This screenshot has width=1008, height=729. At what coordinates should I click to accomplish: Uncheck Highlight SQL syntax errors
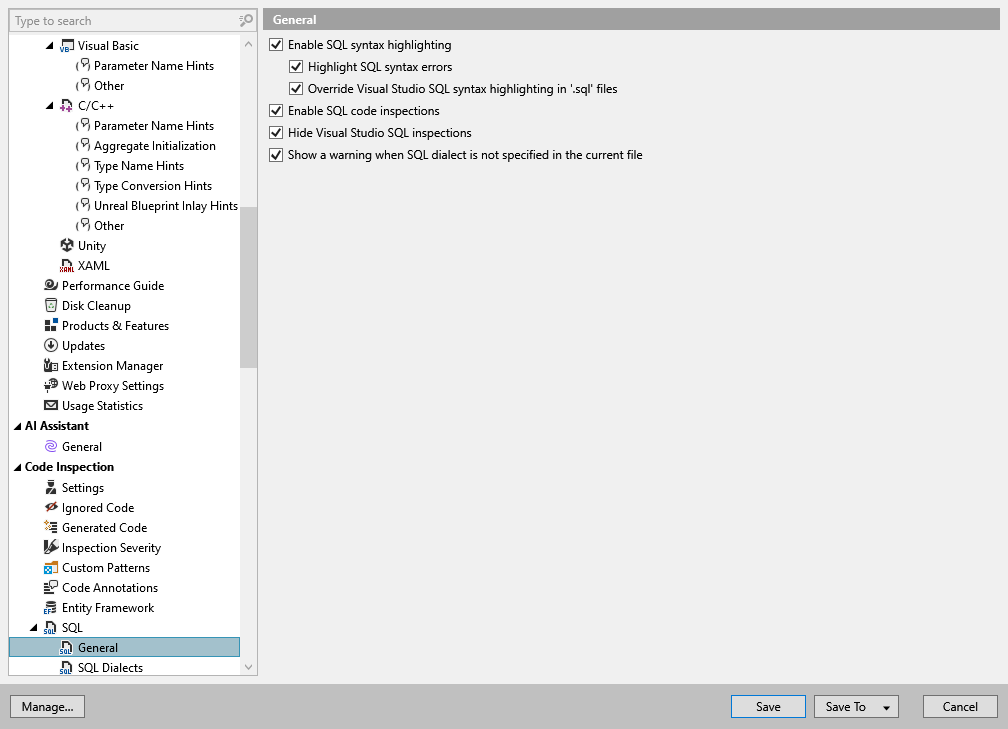pyautogui.click(x=296, y=66)
